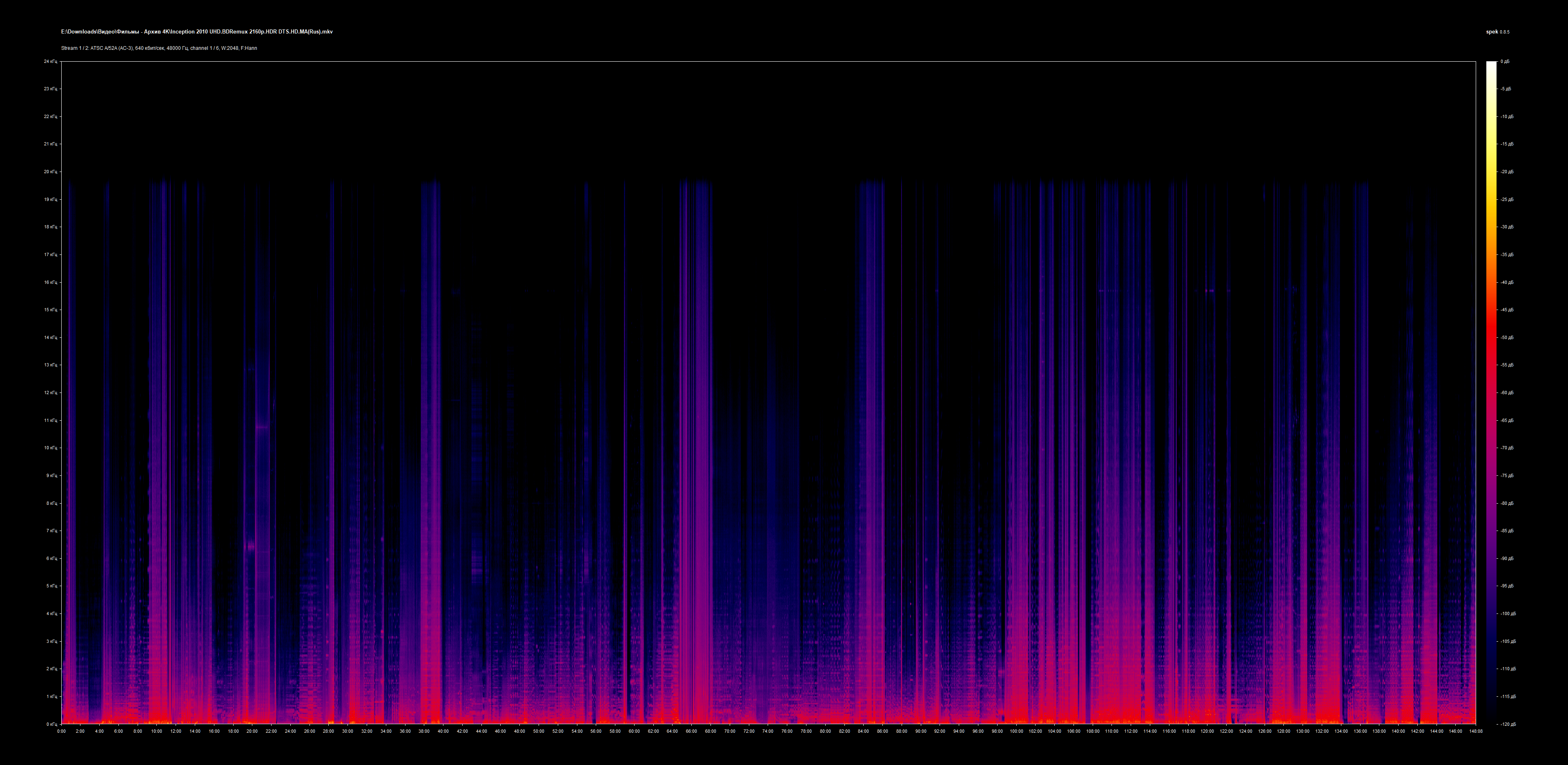Click the 148:08 end time marker
The image size is (1568, 765).
coord(1475,731)
